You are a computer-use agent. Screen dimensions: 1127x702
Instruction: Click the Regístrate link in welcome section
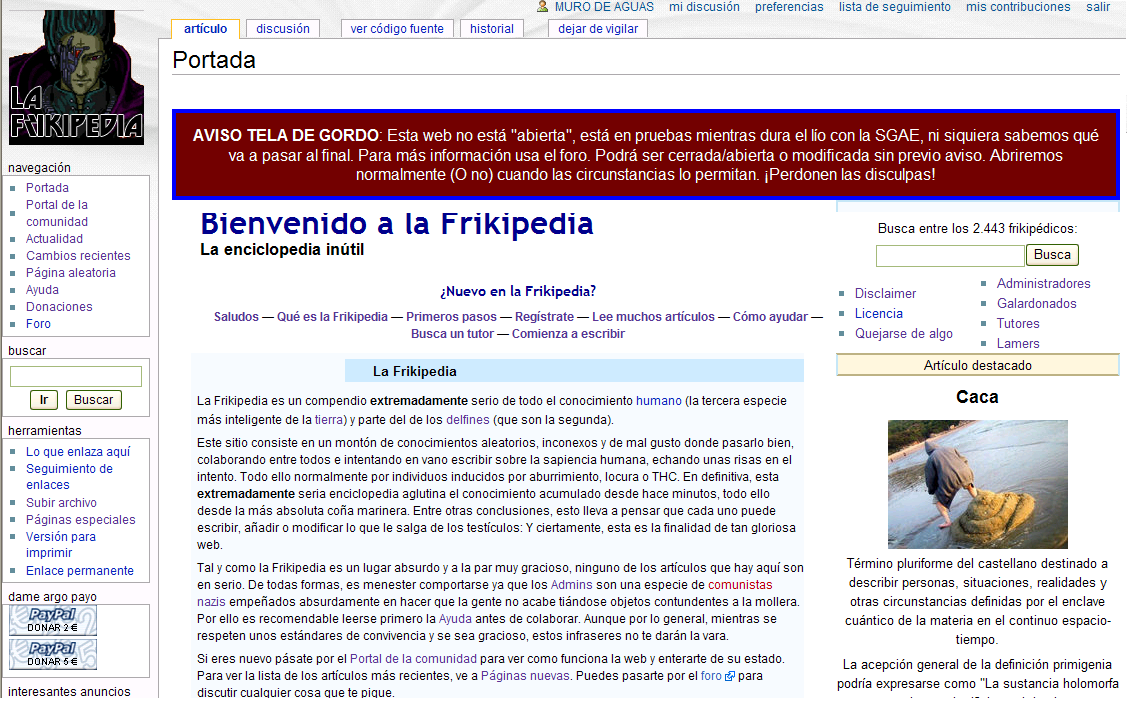point(544,317)
